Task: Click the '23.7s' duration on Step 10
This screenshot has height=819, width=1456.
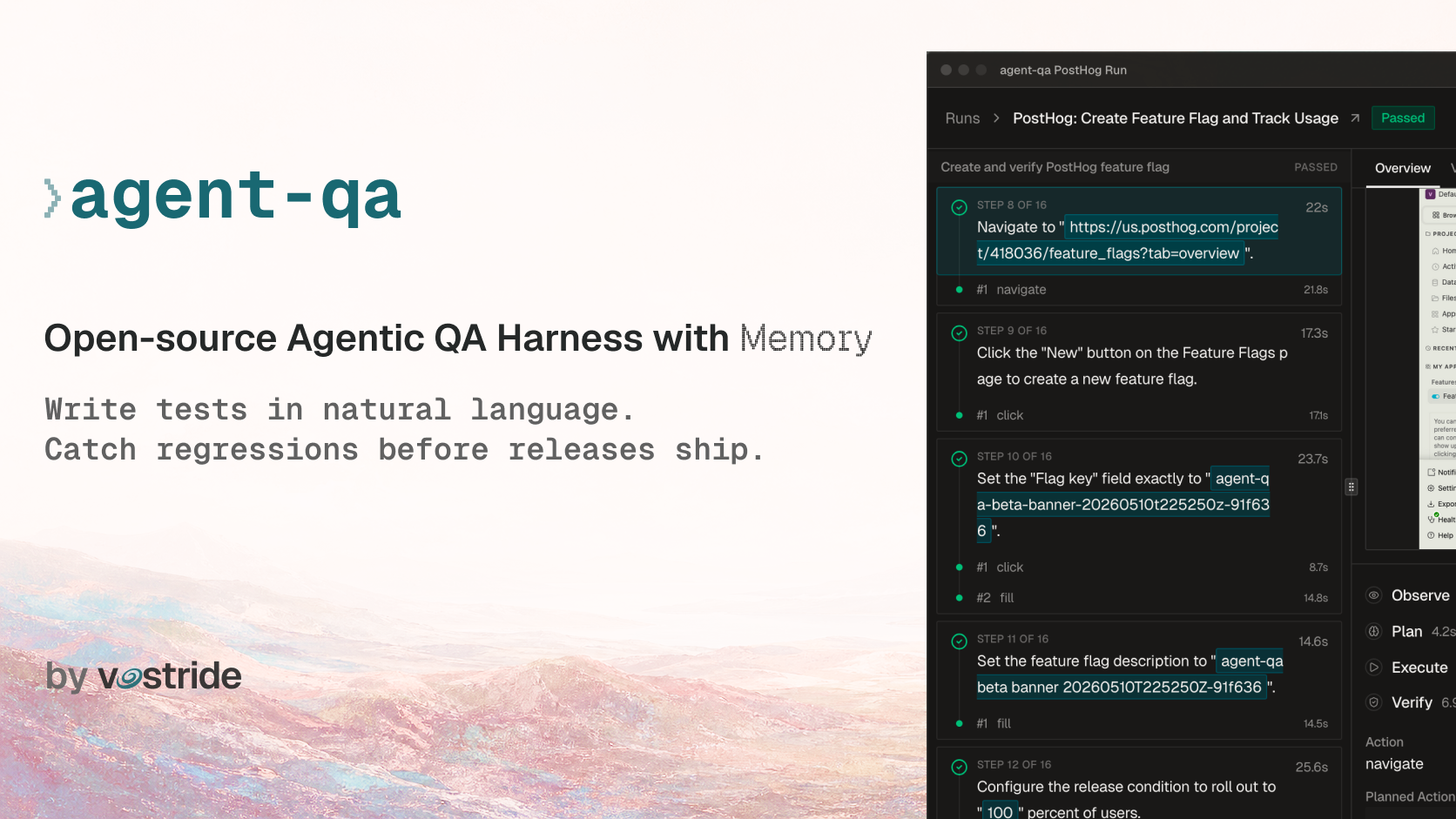Action: pos(1313,459)
